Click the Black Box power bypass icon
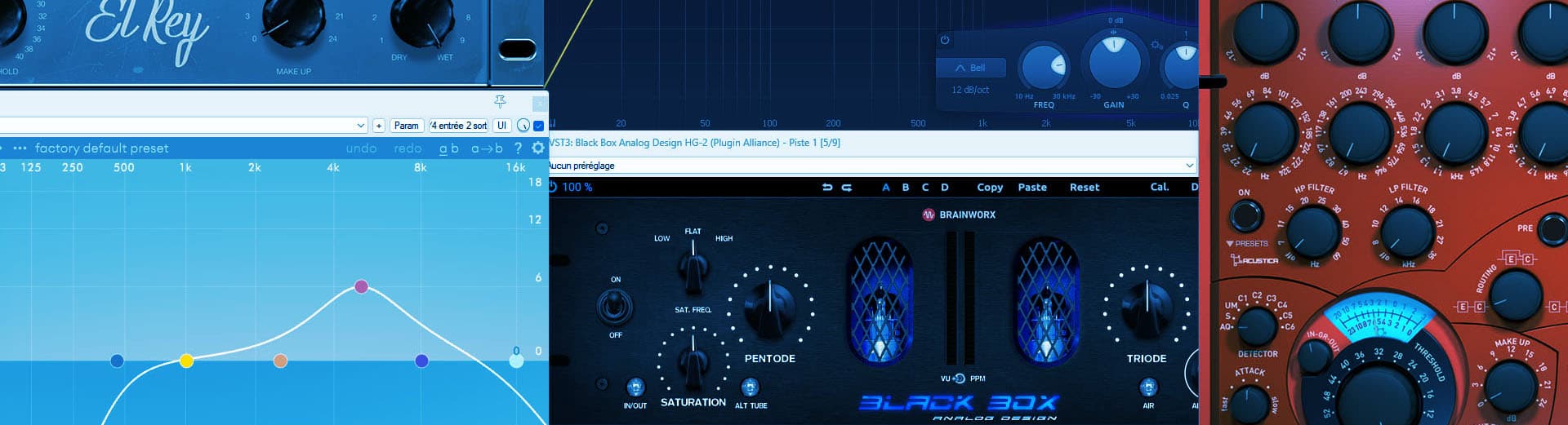1568x425 pixels. point(553,187)
